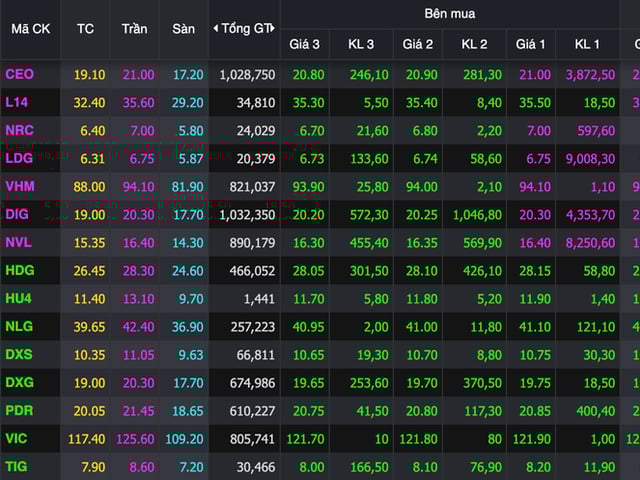Click NLG Giá 1 price 41.10
This screenshot has height=480, width=640.
click(x=535, y=327)
